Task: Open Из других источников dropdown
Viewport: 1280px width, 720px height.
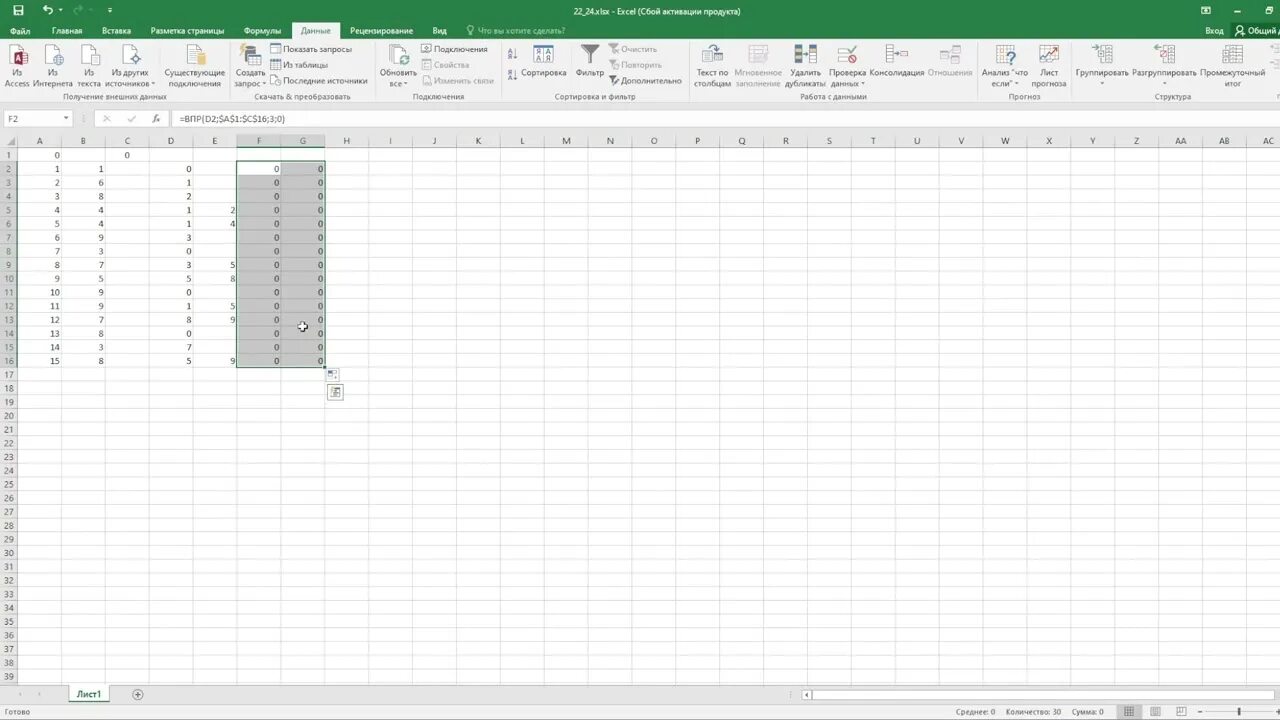Action: pyautogui.click(x=130, y=67)
